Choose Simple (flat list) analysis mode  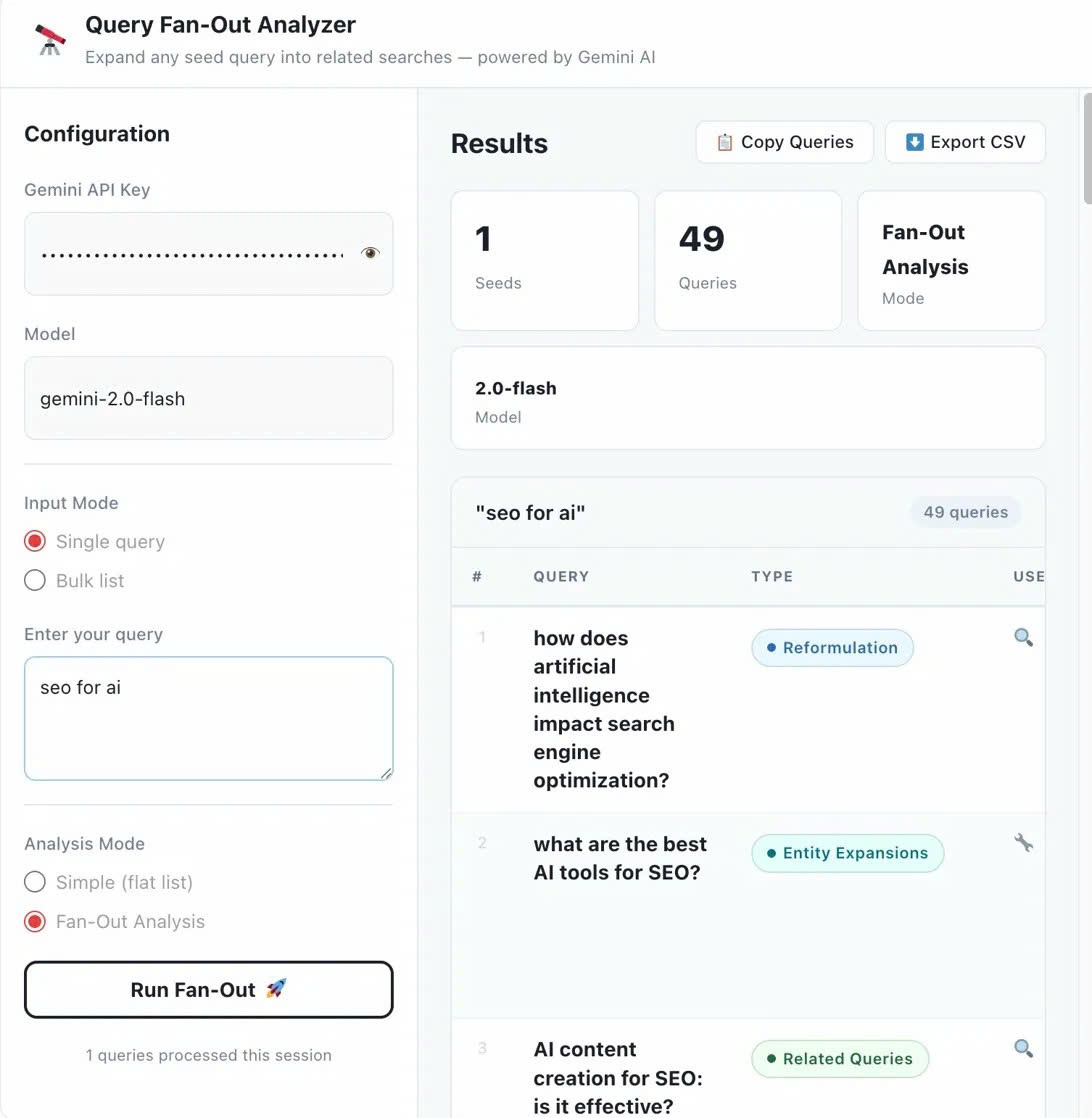[x=35, y=882]
